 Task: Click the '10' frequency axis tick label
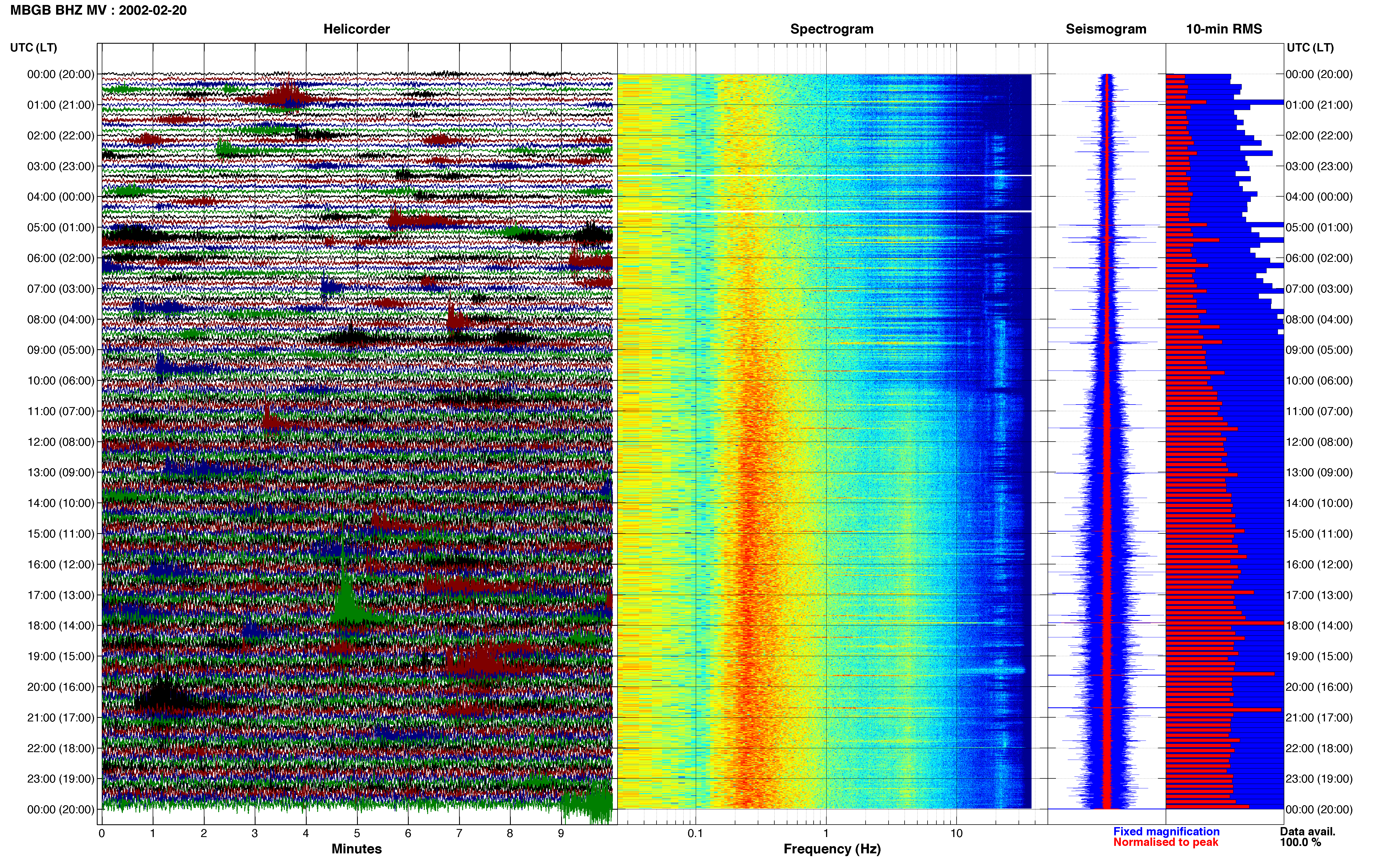pos(956,833)
